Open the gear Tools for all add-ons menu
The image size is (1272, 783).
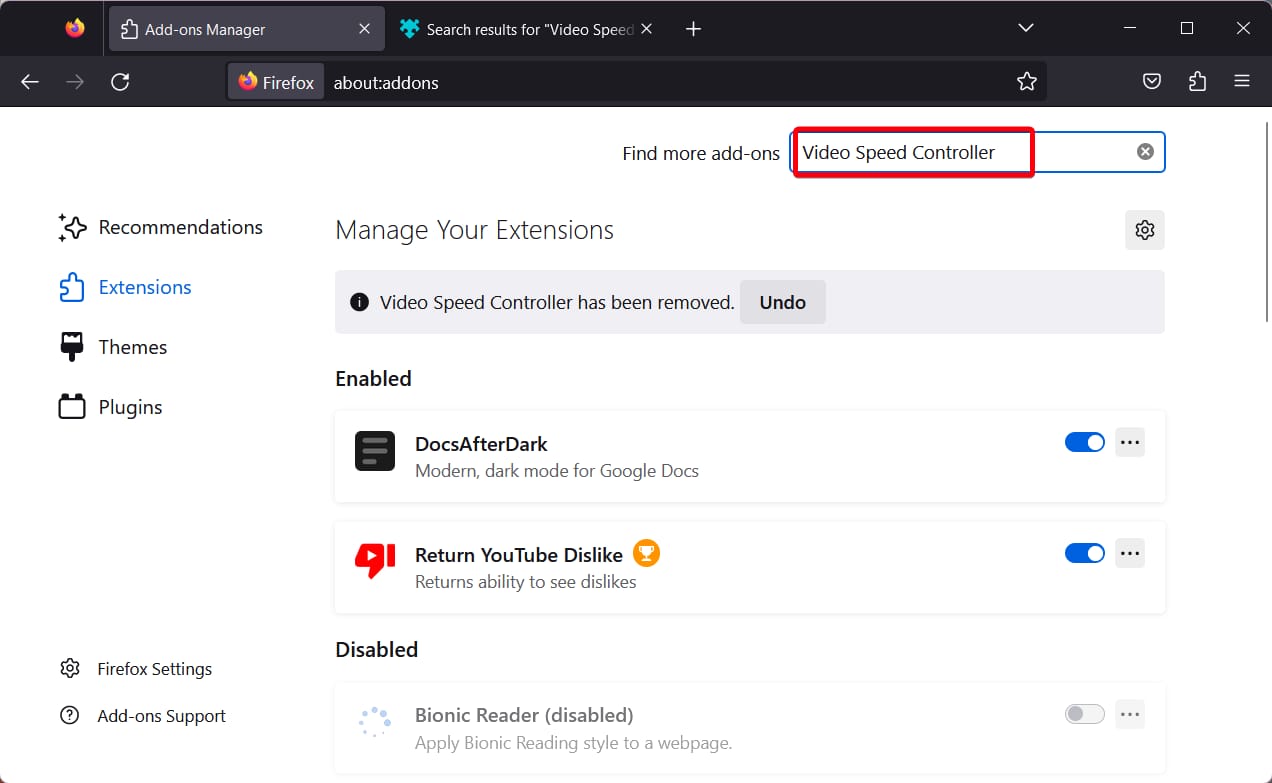pos(1145,230)
